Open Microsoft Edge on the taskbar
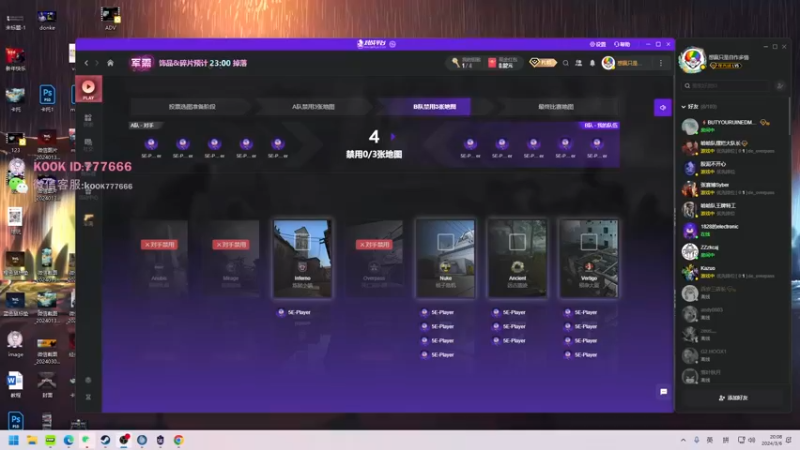The width and height of the screenshot is (800, 450). pos(68,440)
